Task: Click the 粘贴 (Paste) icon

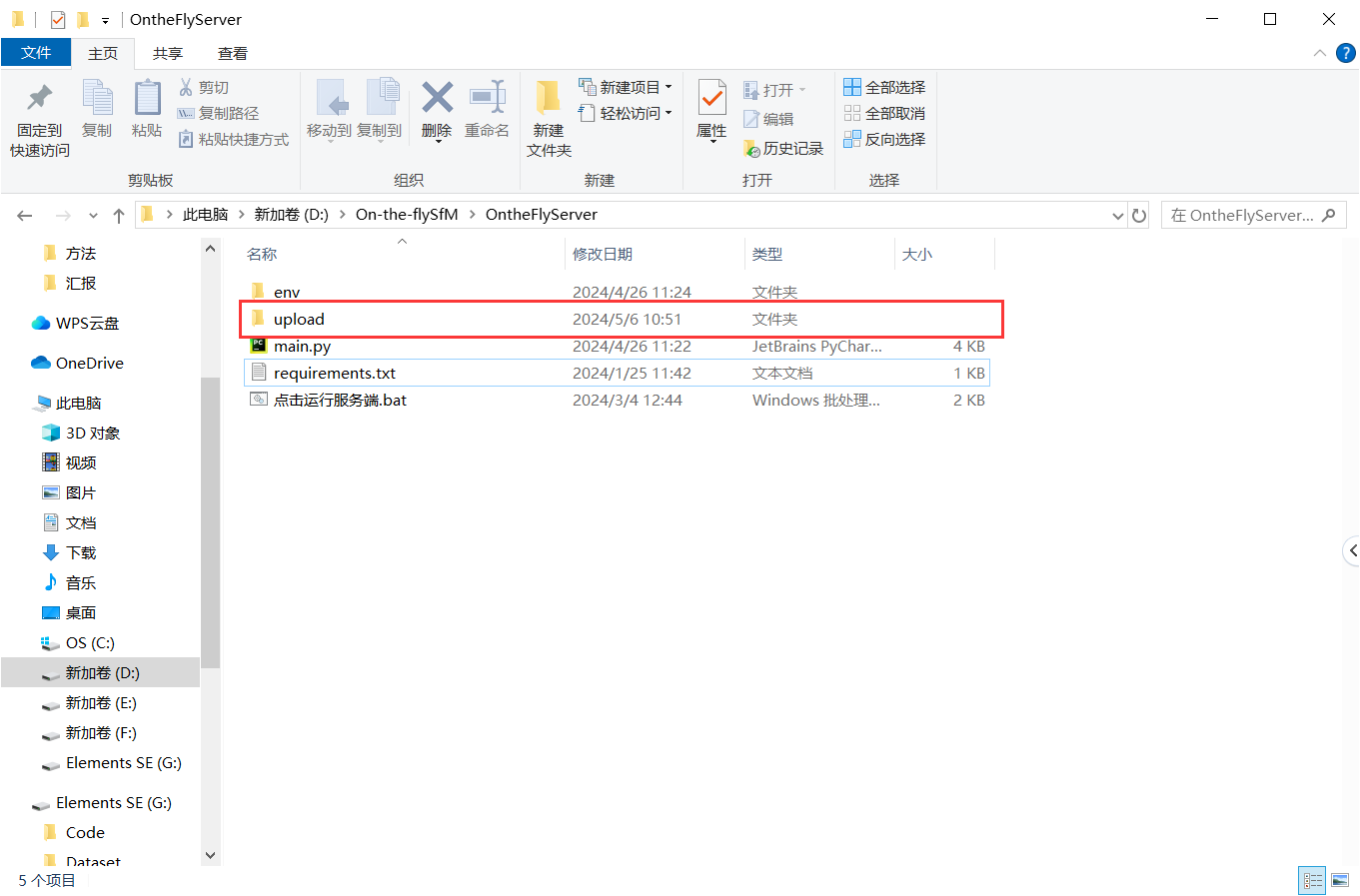Action: pyautogui.click(x=147, y=104)
